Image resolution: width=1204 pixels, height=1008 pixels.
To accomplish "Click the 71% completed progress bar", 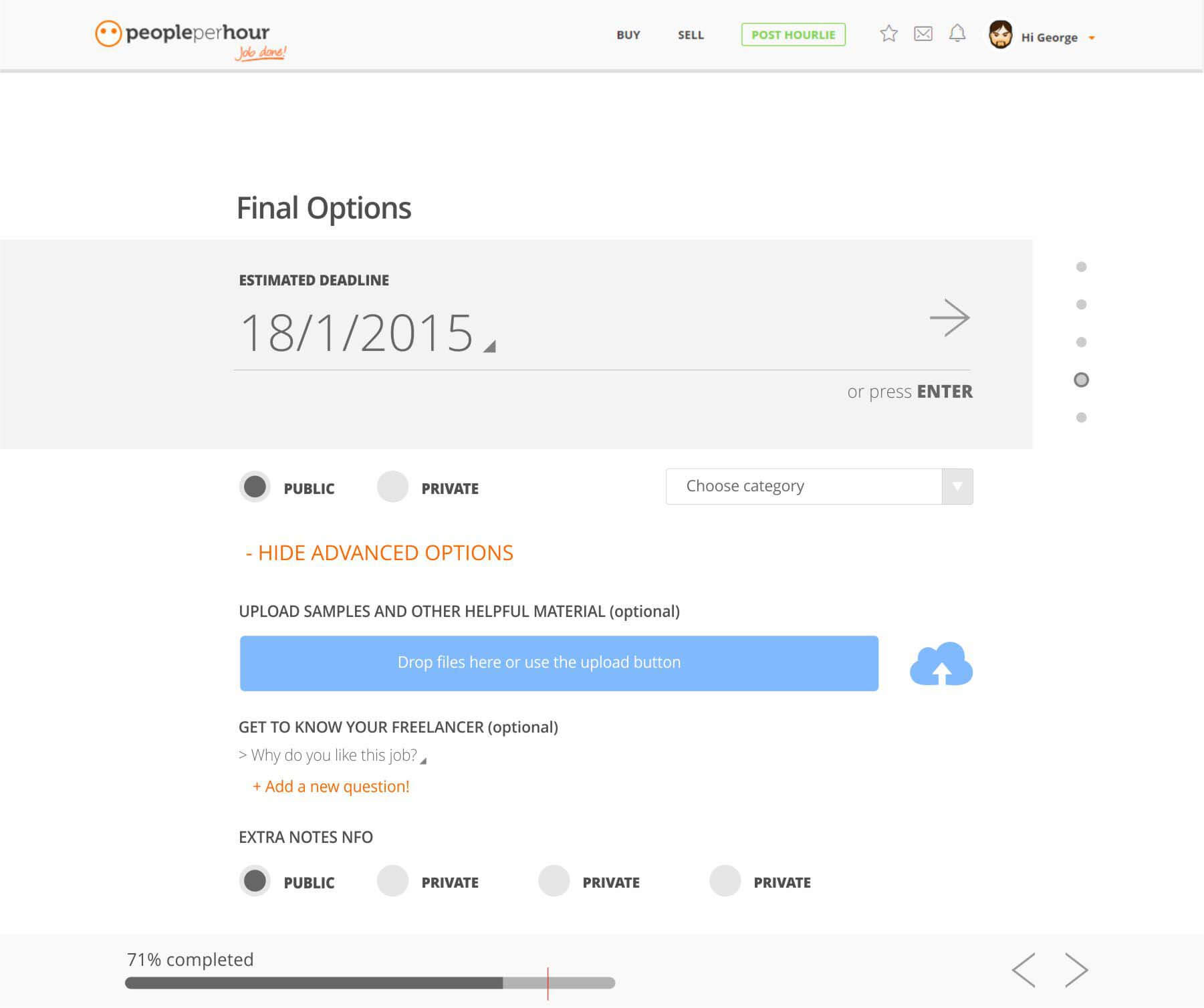I will click(x=370, y=983).
